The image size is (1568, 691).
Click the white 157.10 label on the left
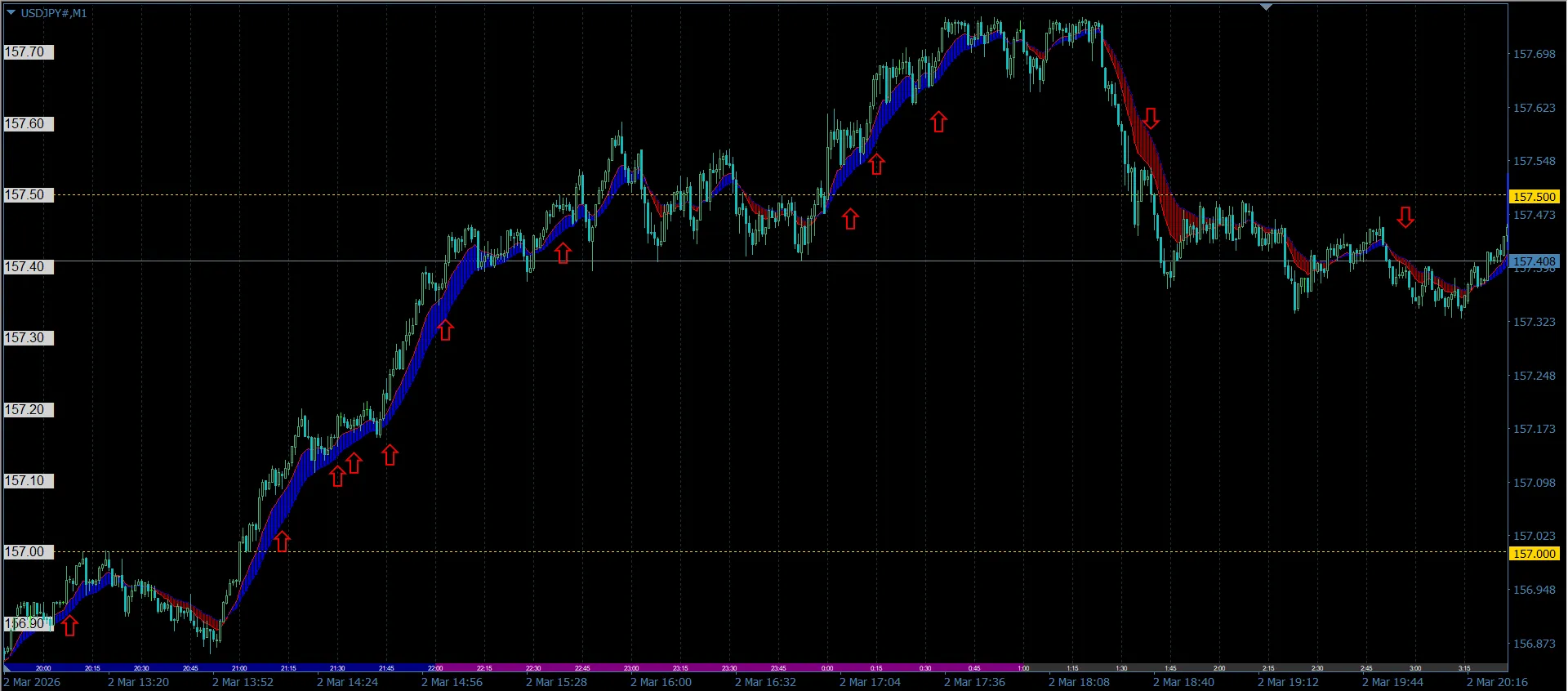point(27,481)
